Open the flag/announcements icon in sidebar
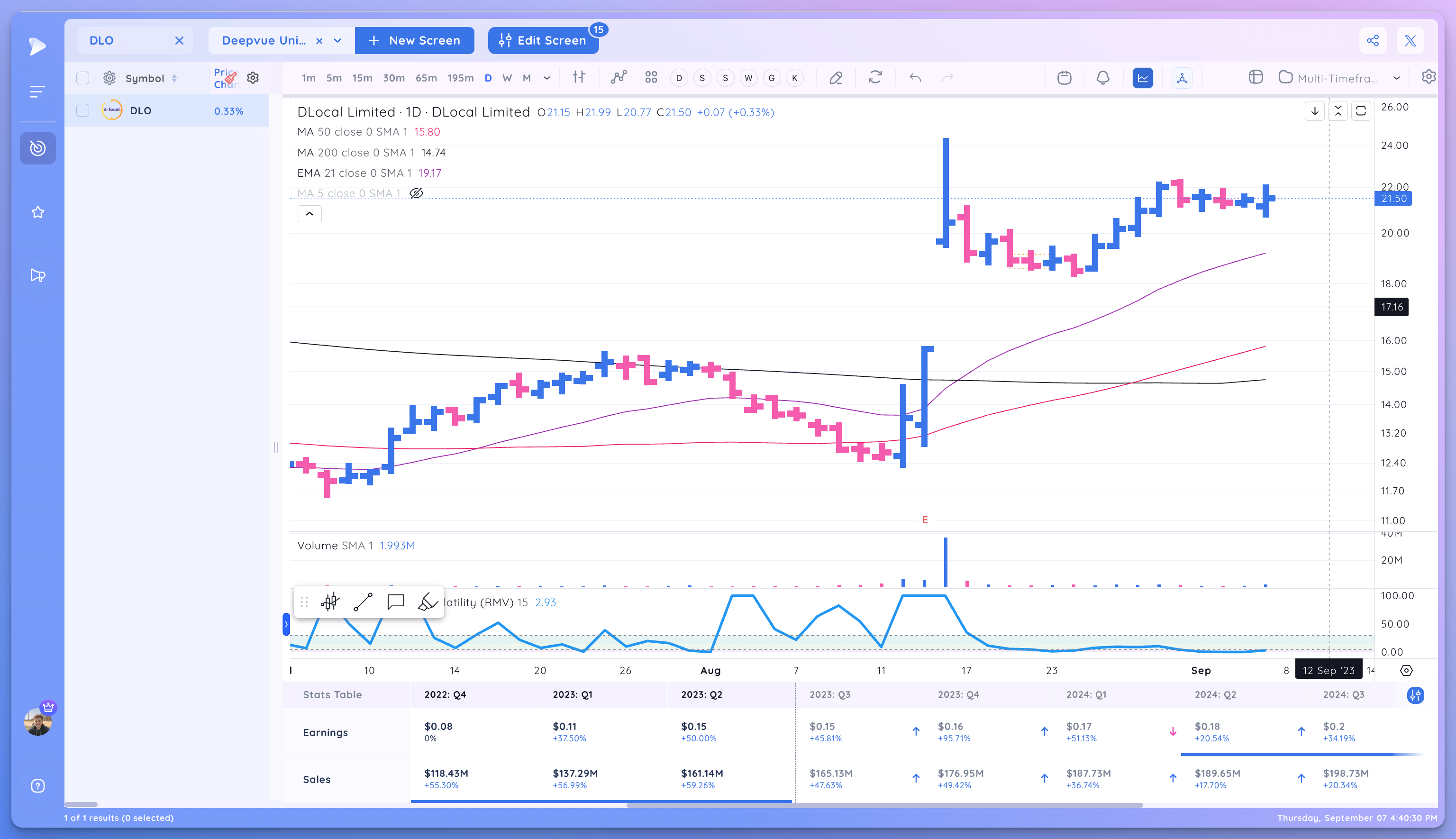The image size is (1456, 839). click(37, 275)
